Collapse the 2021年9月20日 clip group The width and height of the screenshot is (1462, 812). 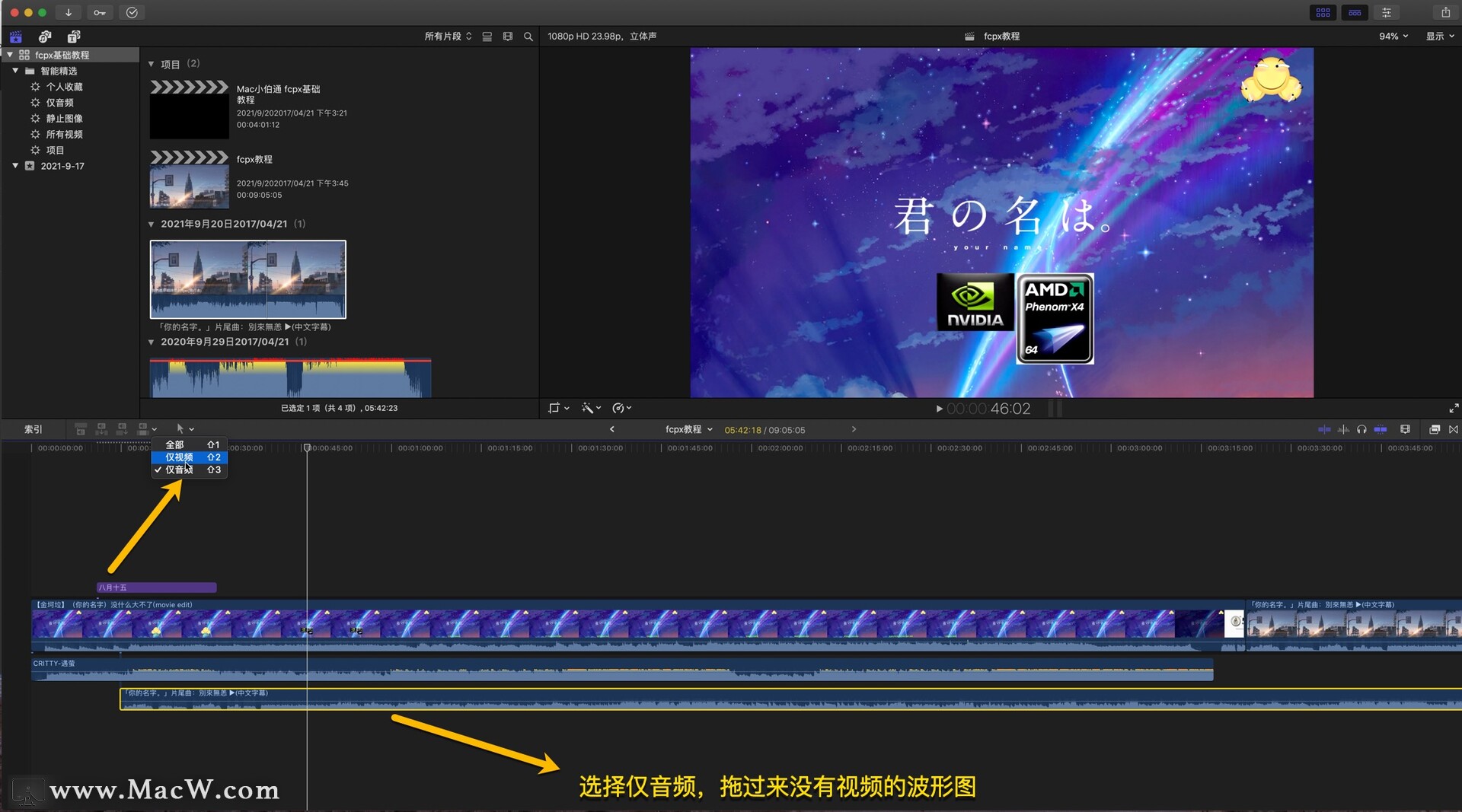(x=151, y=224)
